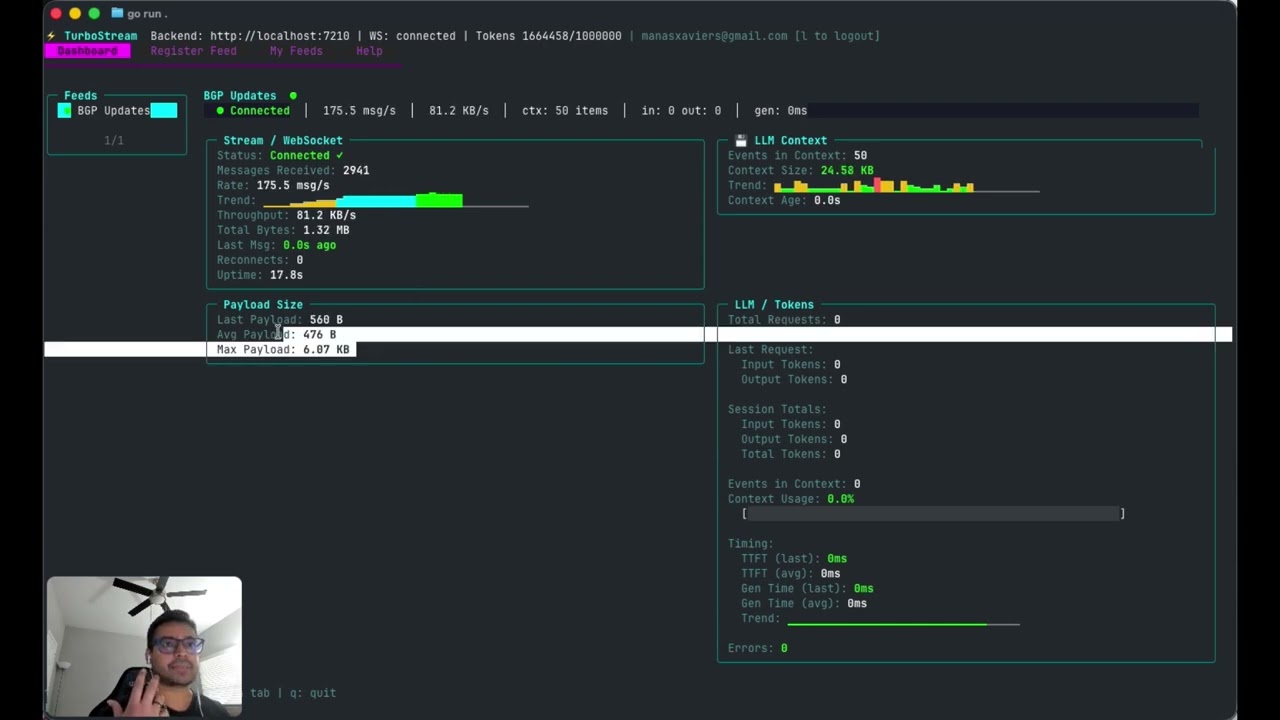Click the floppy disk icon of LLM Context
The height and width of the screenshot is (720, 1280).
click(x=741, y=141)
